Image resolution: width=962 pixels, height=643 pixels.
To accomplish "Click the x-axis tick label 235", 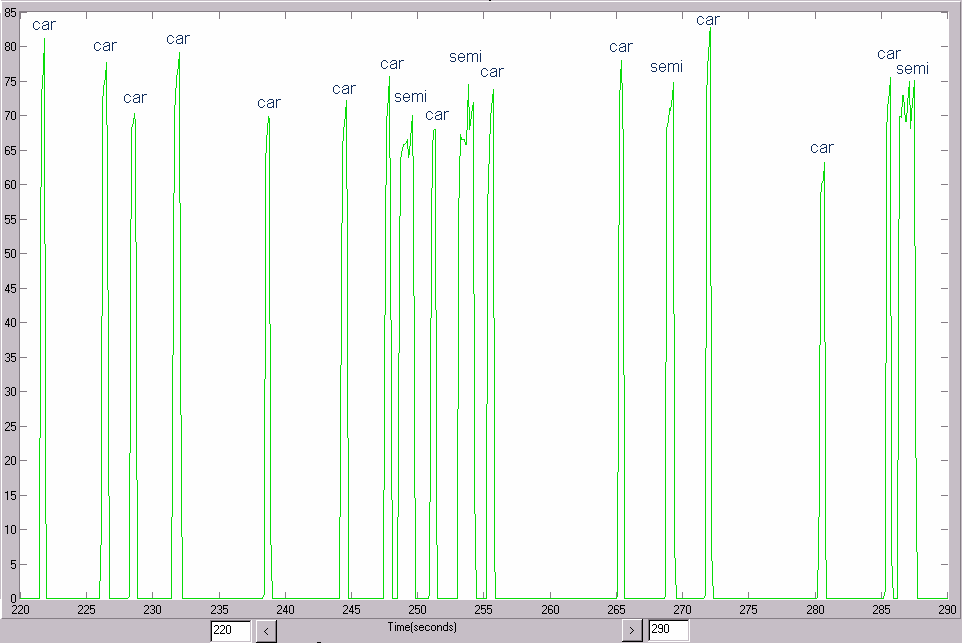I will [219, 610].
